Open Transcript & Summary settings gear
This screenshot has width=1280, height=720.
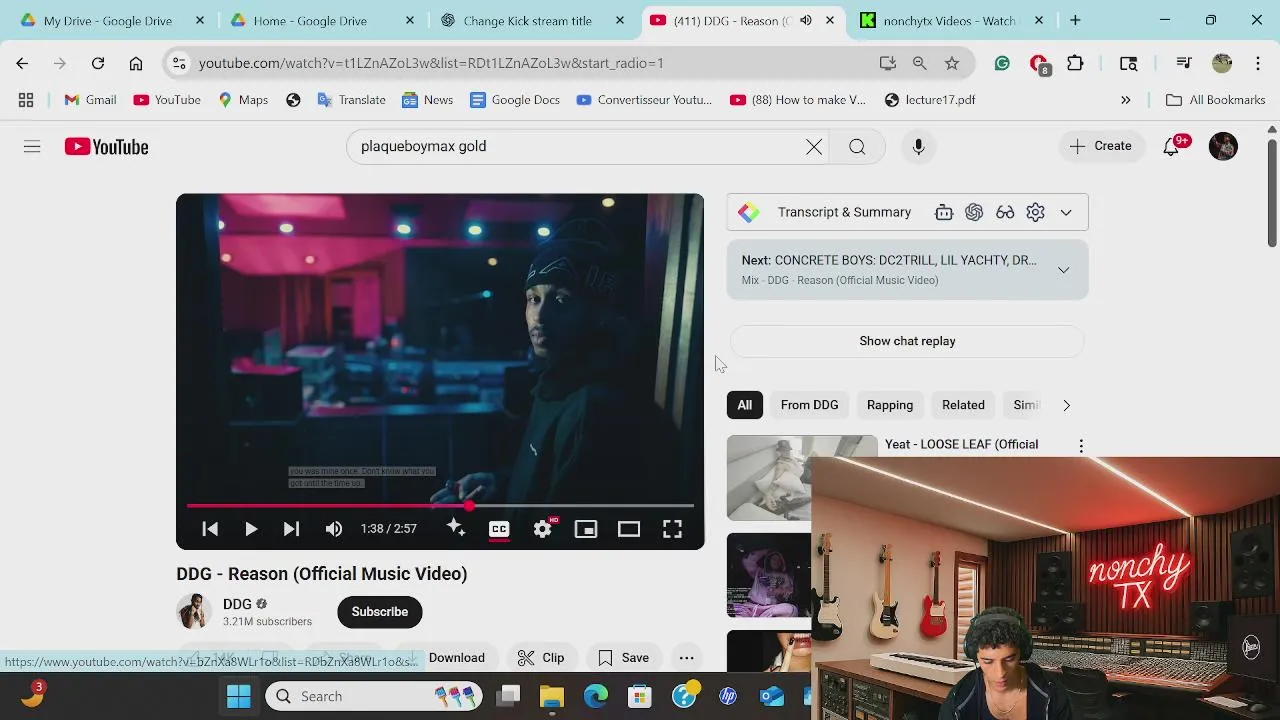(1036, 212)
